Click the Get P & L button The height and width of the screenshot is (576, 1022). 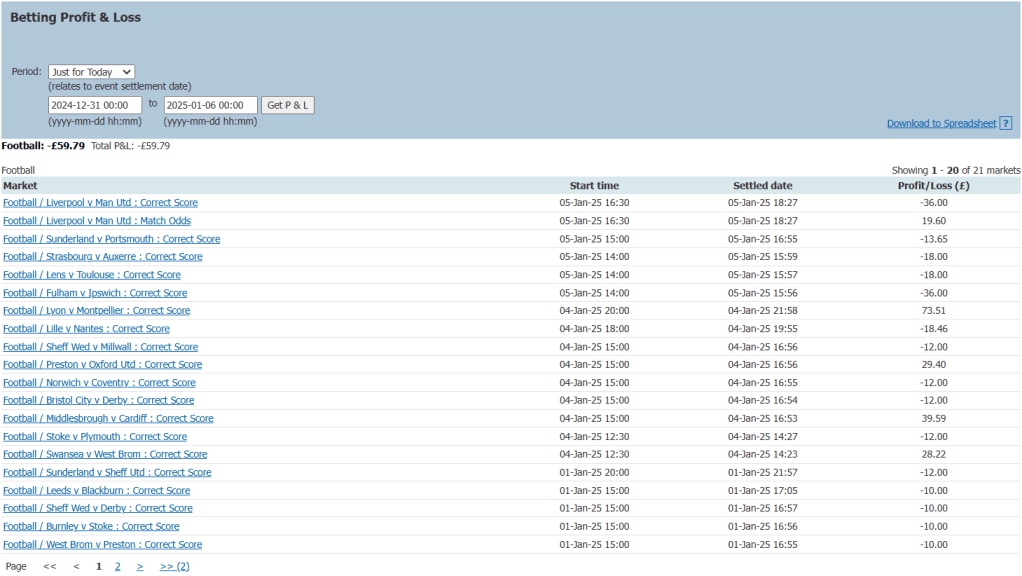(288, 105)
